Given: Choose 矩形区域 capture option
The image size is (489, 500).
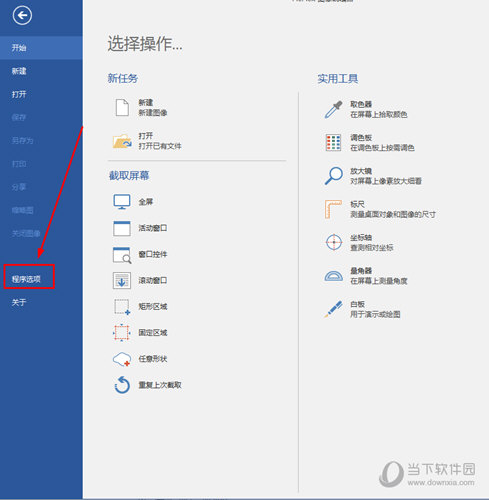Looking at the screenshot, I should [x=153, y=307].
